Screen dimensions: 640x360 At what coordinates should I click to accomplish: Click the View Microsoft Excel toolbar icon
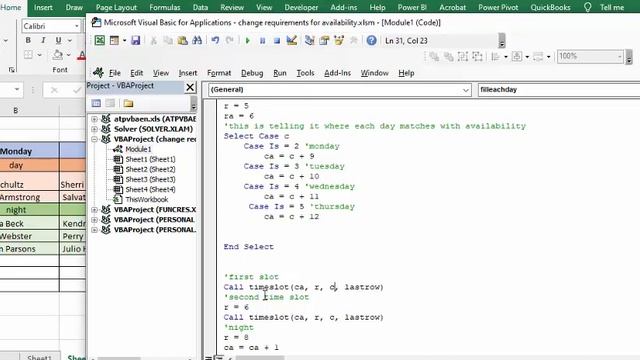pos(100,40)
